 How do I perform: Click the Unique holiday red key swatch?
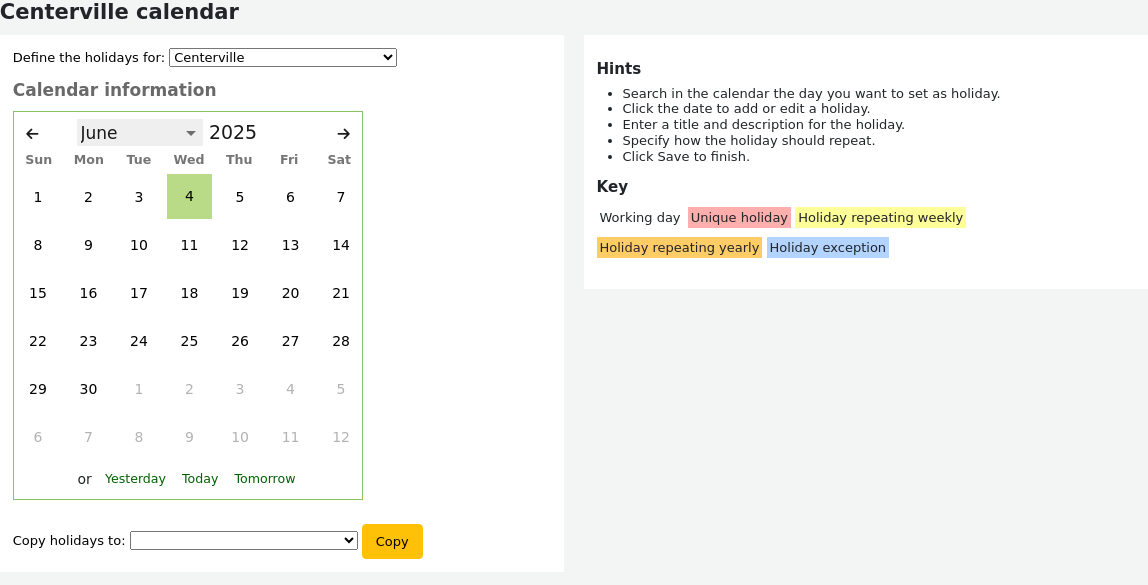pos(739,217)
